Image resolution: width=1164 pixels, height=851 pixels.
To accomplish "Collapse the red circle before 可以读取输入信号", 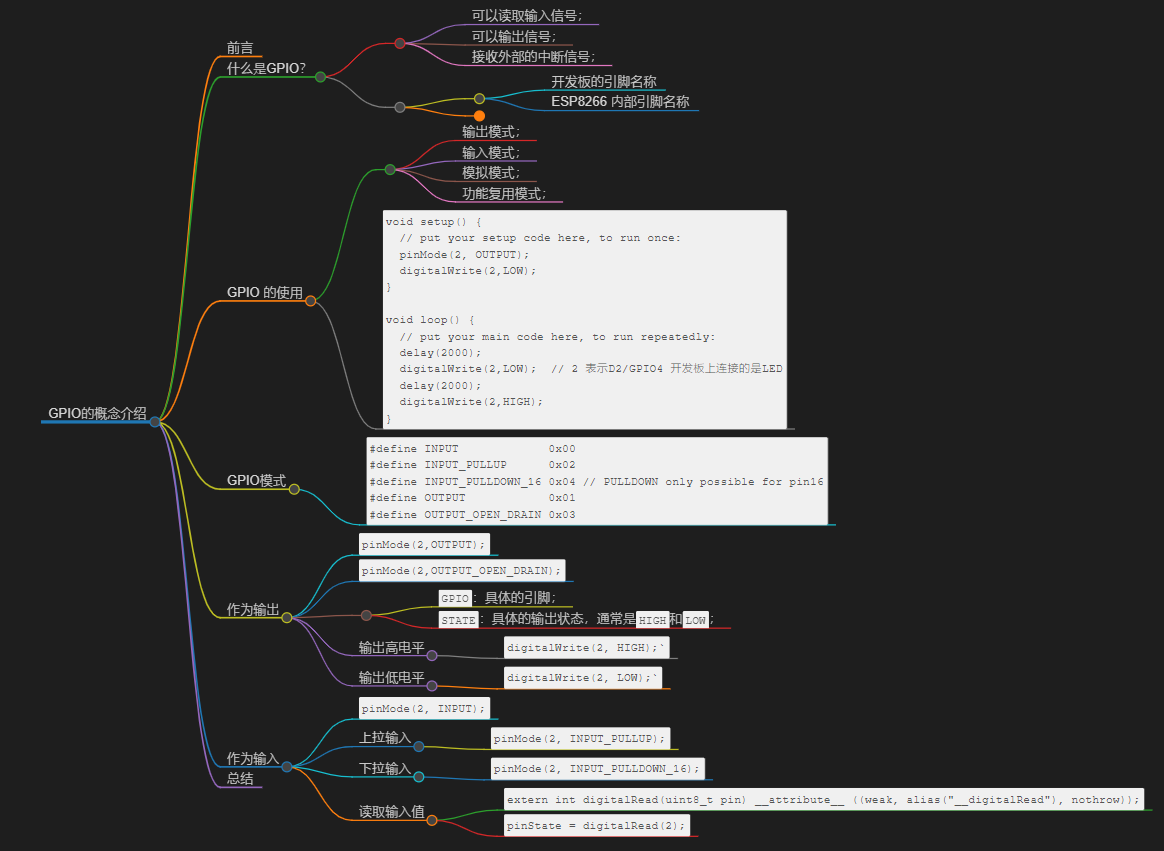I will (x=399, y=43).
